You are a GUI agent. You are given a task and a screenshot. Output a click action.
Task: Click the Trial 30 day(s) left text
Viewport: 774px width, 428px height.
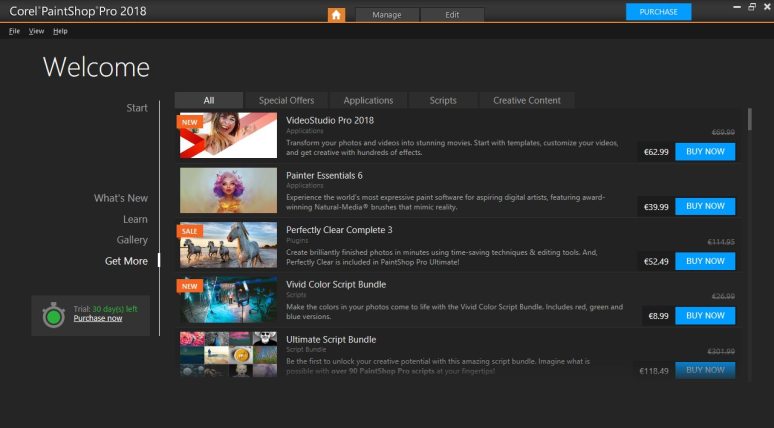(105, 309)
